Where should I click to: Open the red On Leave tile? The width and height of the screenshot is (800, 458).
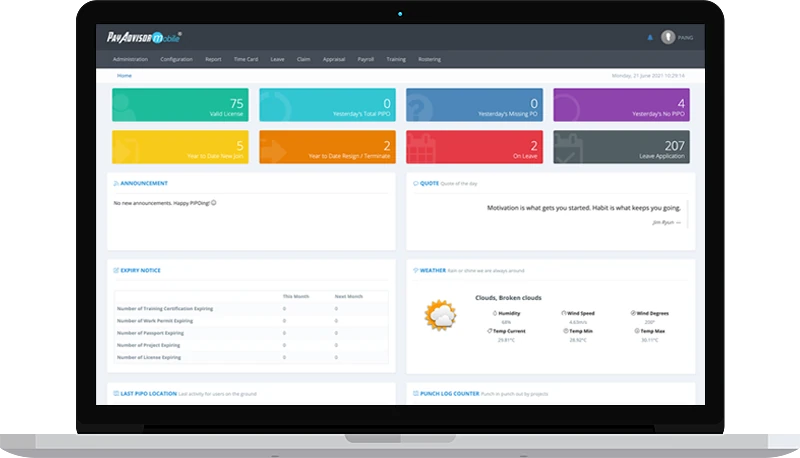474,147
